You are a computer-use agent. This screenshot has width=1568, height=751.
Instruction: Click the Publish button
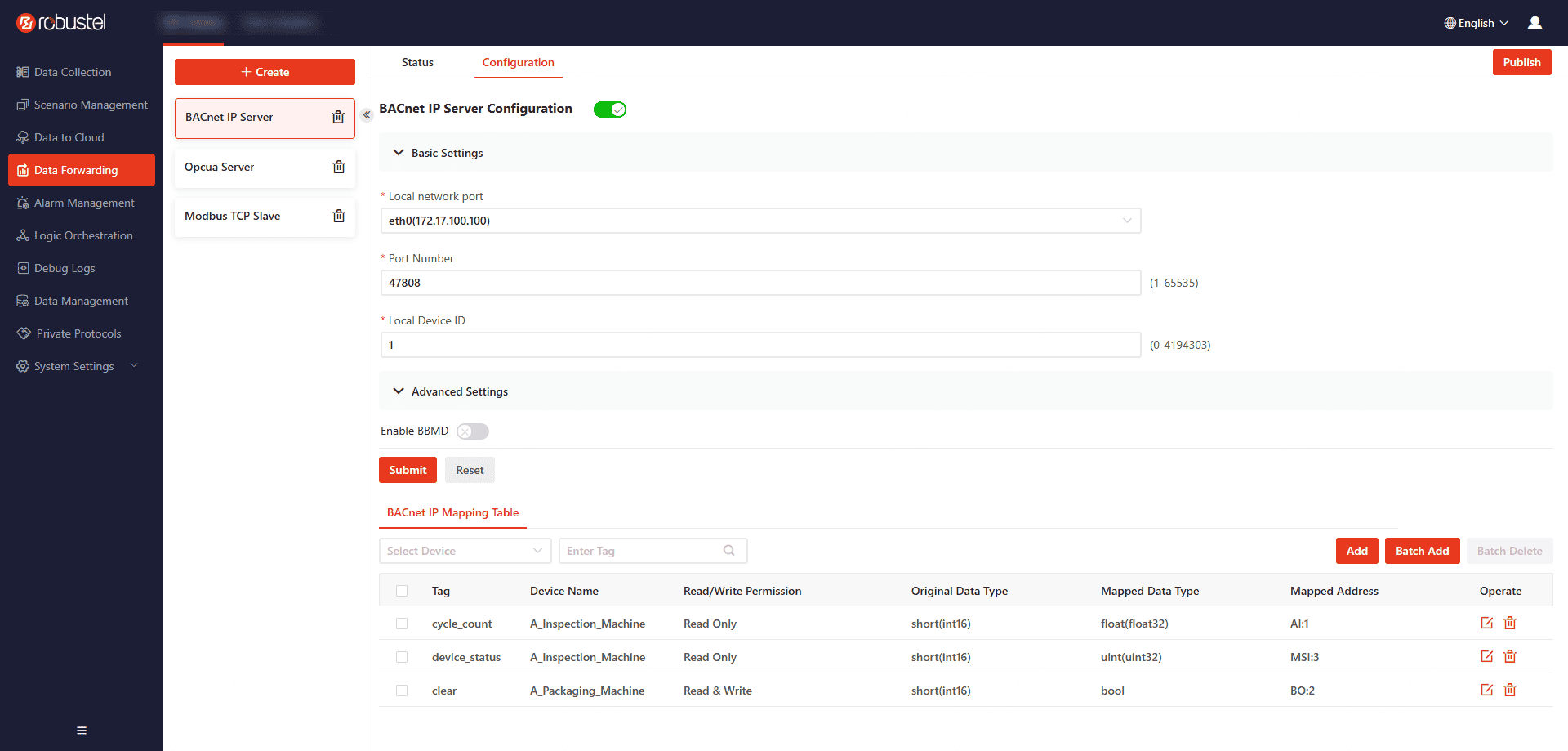(1521, 62)
